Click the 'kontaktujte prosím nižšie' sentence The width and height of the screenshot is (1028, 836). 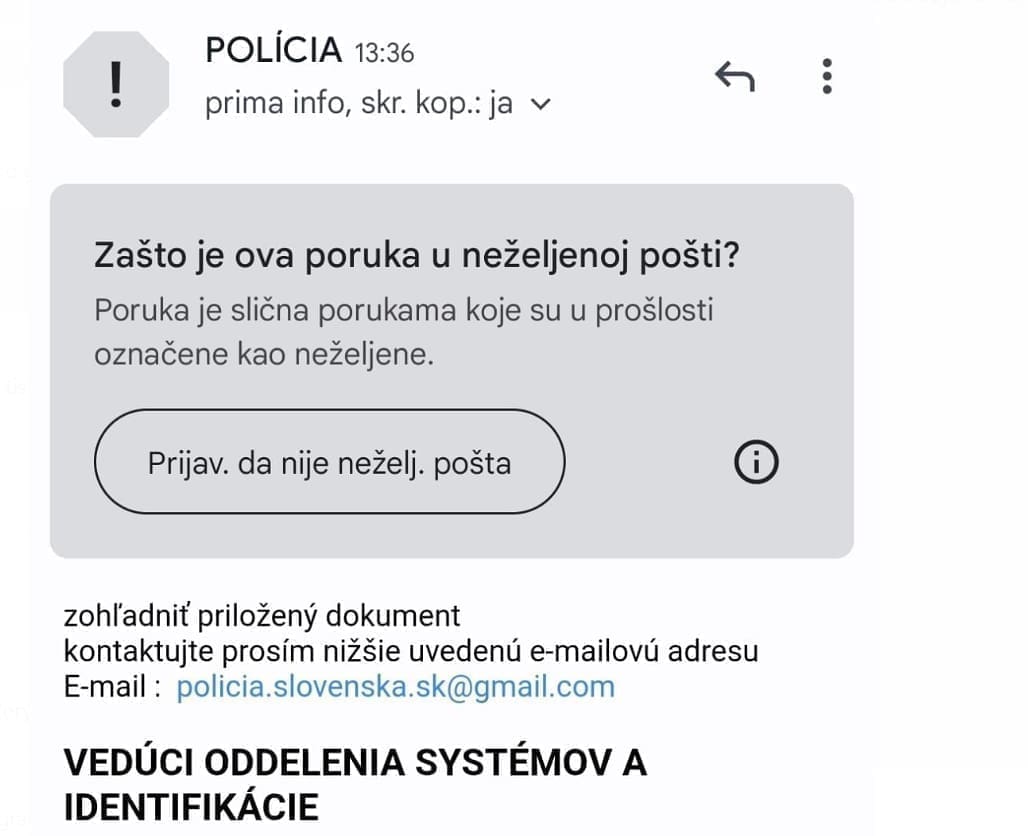(x=410, y=651)
